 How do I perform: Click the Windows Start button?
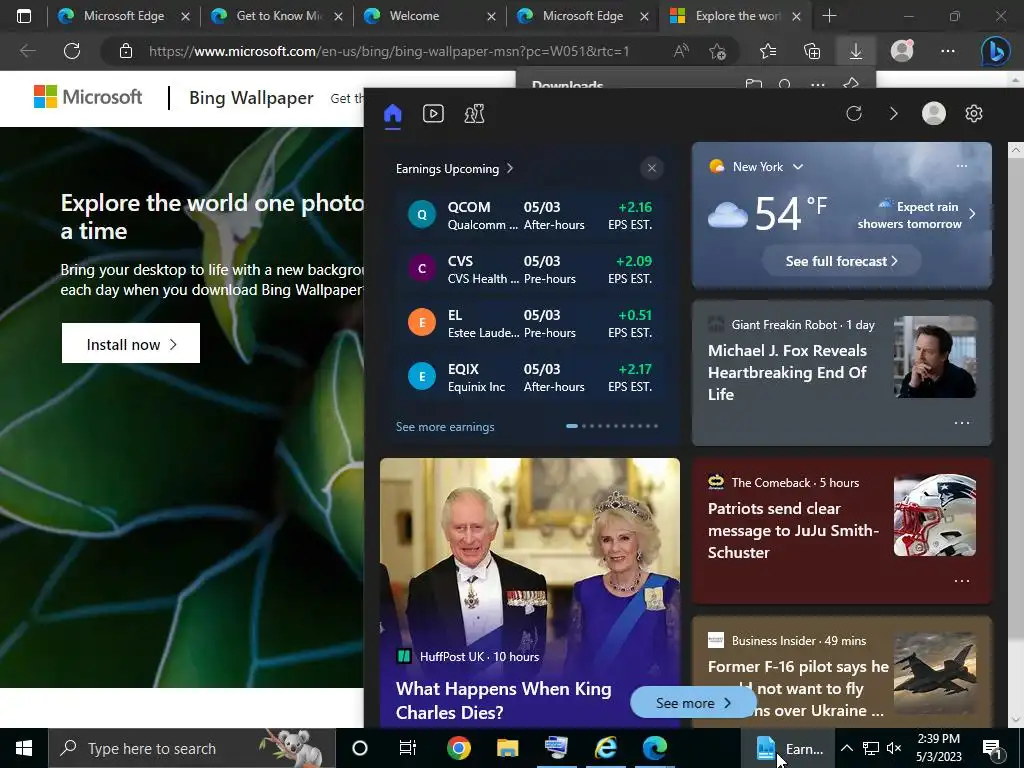[x=24, y=748]
